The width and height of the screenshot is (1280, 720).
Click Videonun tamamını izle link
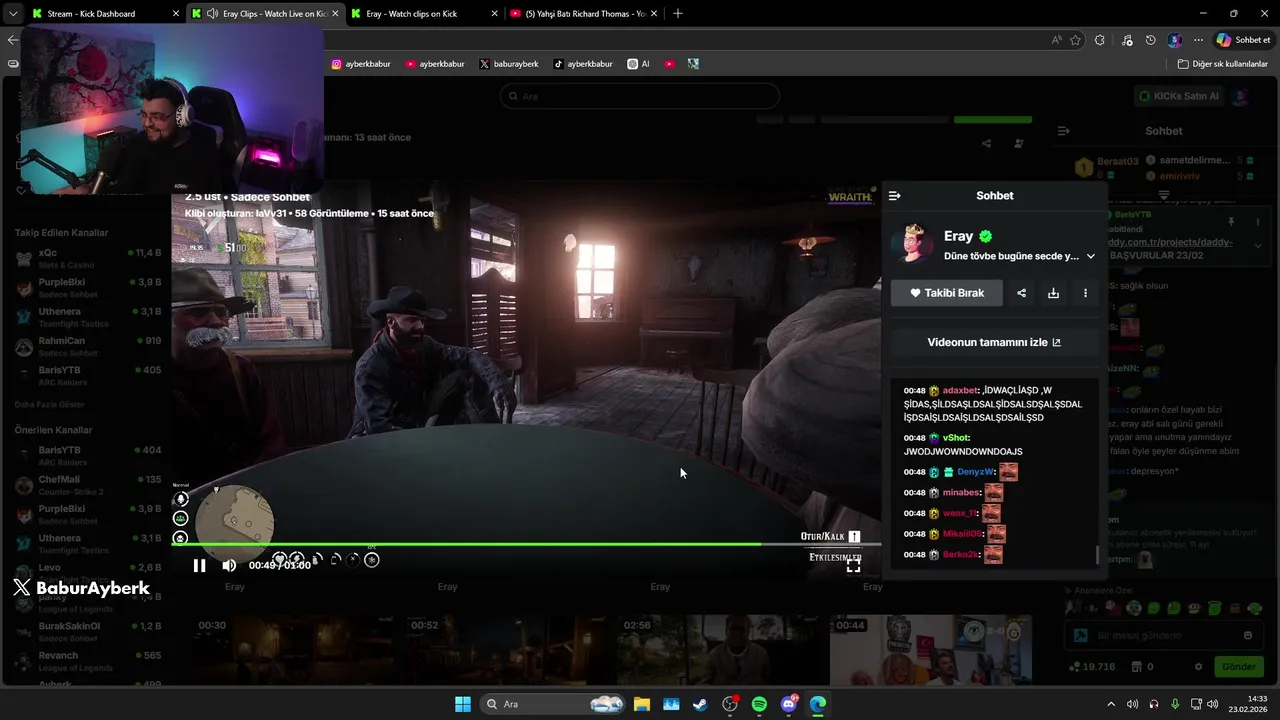994,342
